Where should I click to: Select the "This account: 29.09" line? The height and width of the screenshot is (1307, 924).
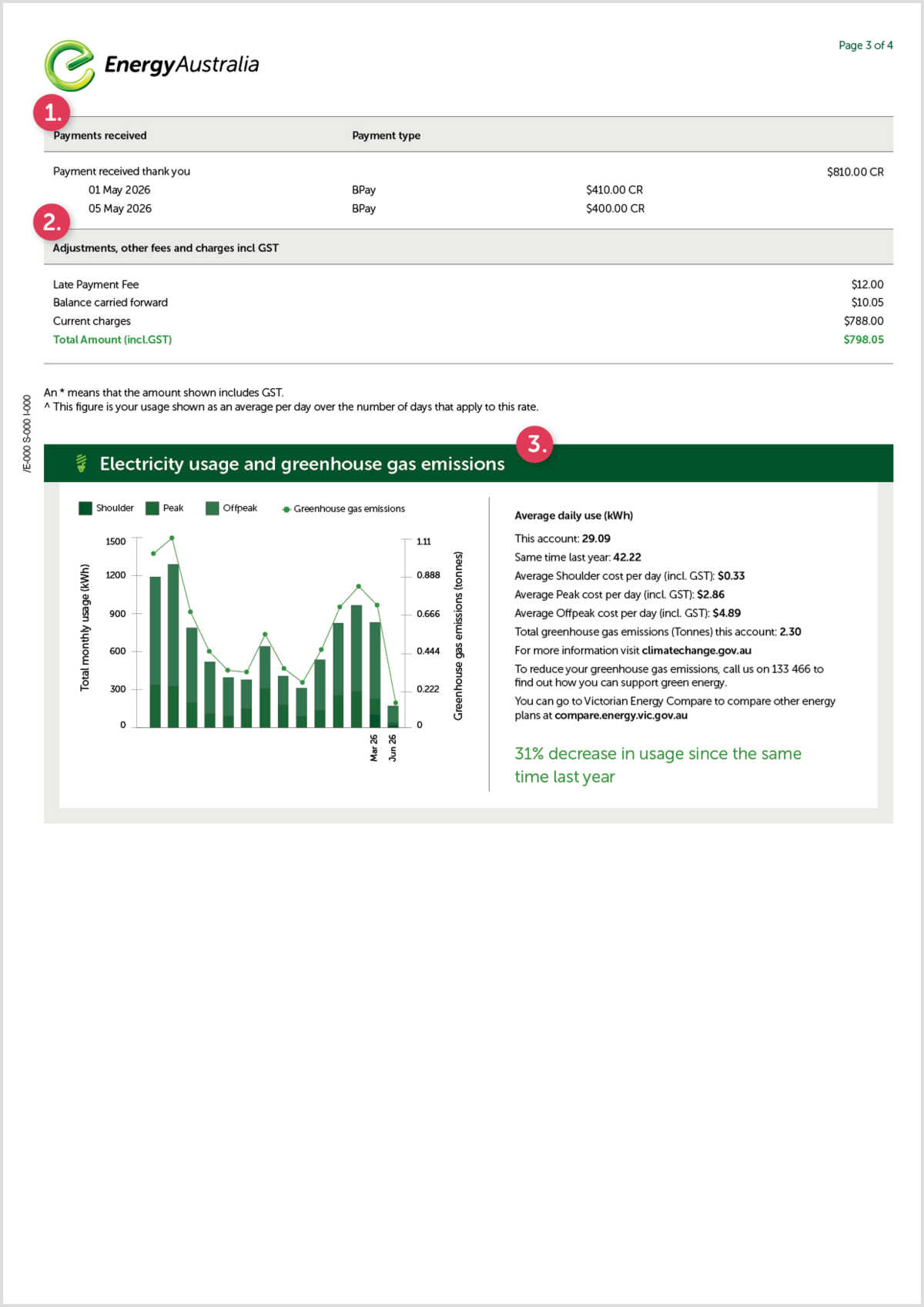tap(562, 539)
